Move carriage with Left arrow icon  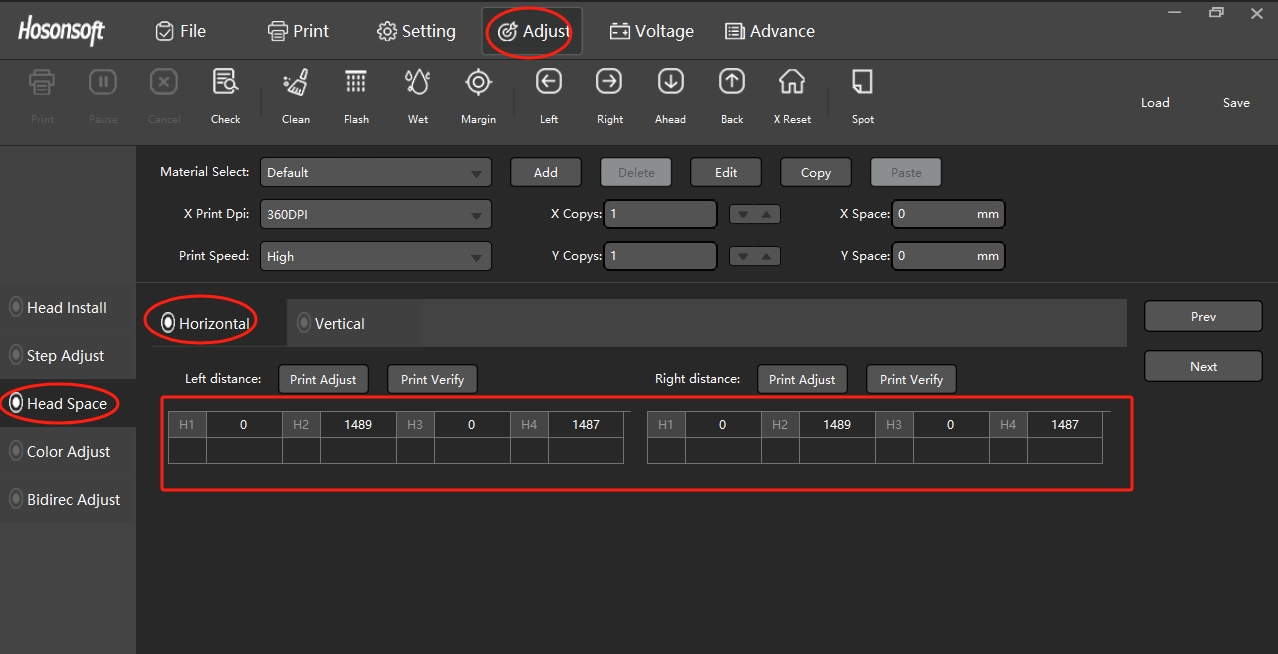point(548,82)
